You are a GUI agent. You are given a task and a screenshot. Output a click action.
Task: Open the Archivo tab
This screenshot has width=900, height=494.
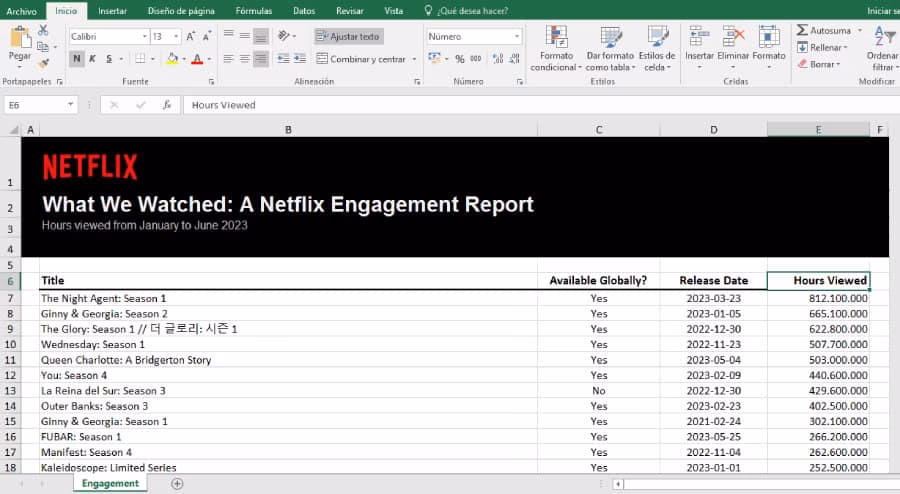(22, 11)
